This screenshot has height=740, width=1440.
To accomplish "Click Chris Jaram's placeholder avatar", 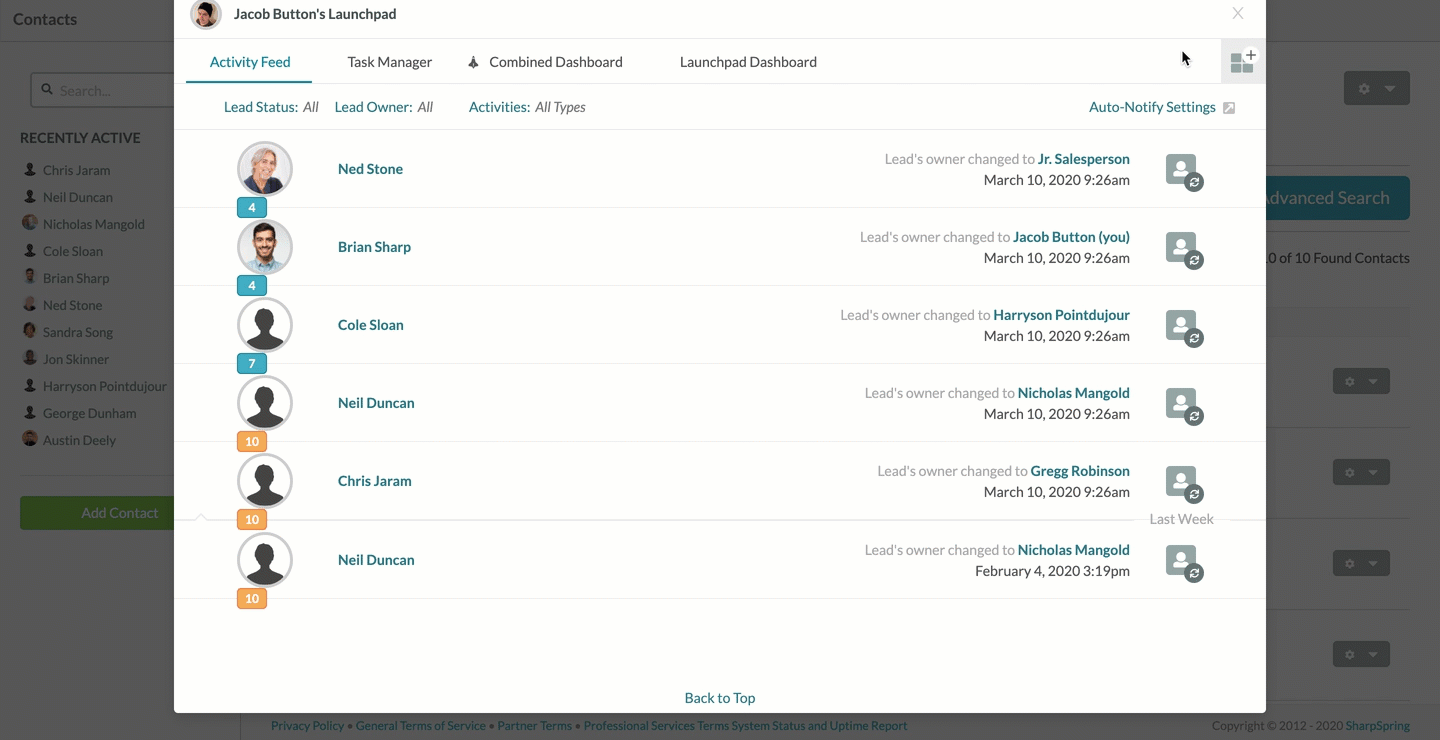I will (x=265, y=480).
